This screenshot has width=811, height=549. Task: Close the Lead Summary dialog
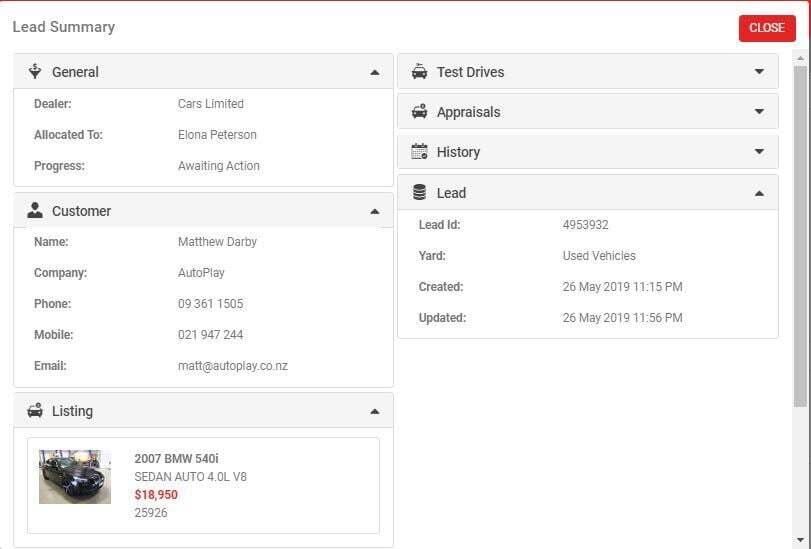(767, 28)
